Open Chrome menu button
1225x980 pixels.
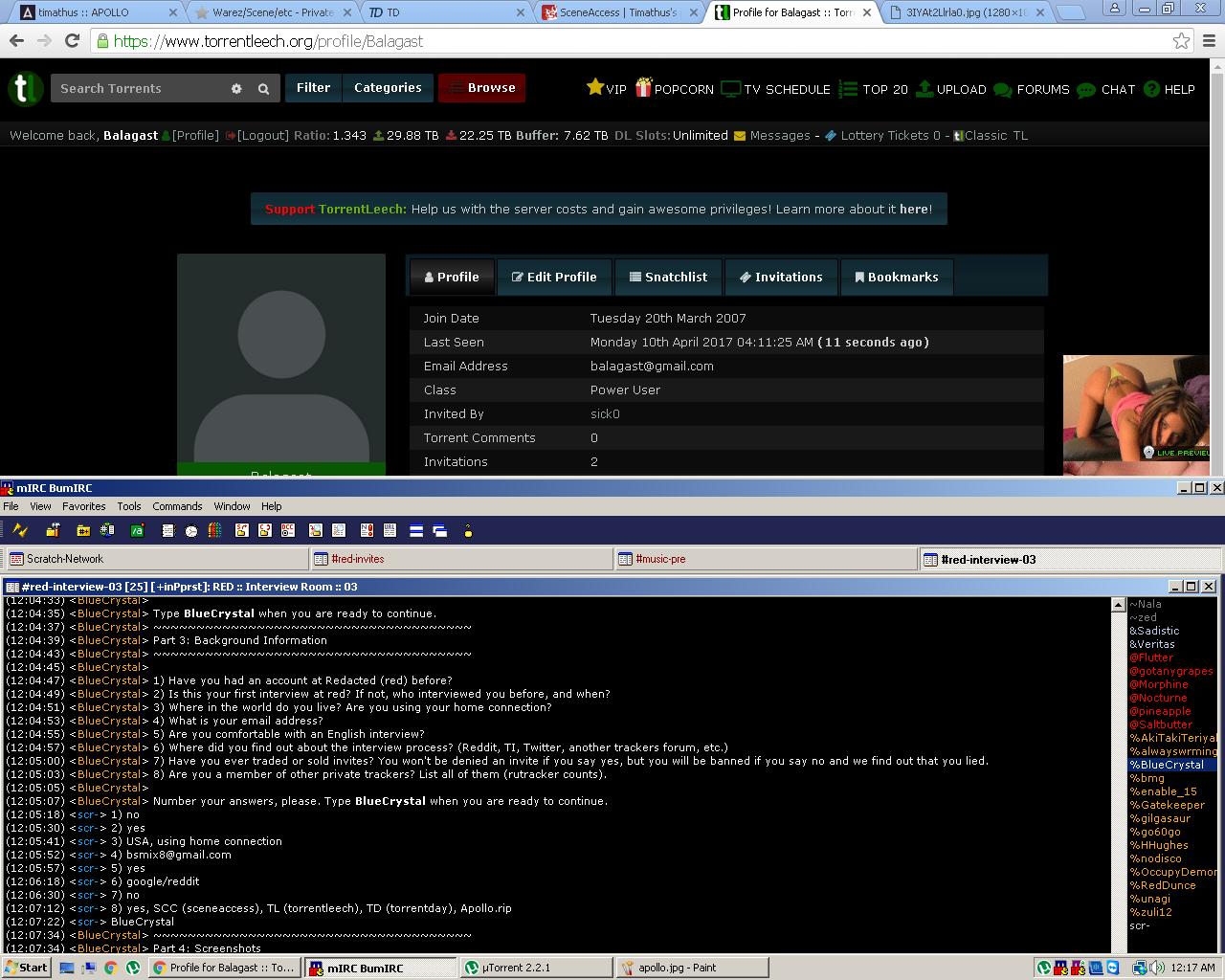[x=1208, y=41]
